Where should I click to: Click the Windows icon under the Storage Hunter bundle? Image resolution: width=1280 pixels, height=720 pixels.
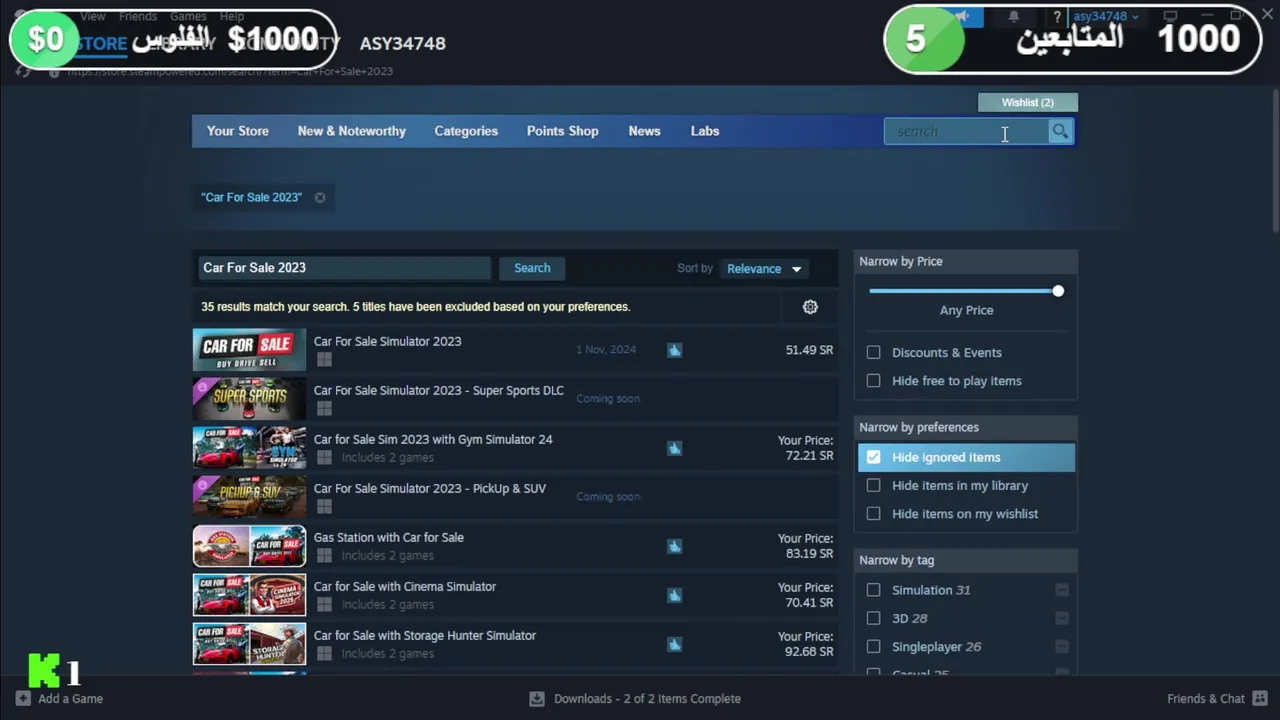324,653
